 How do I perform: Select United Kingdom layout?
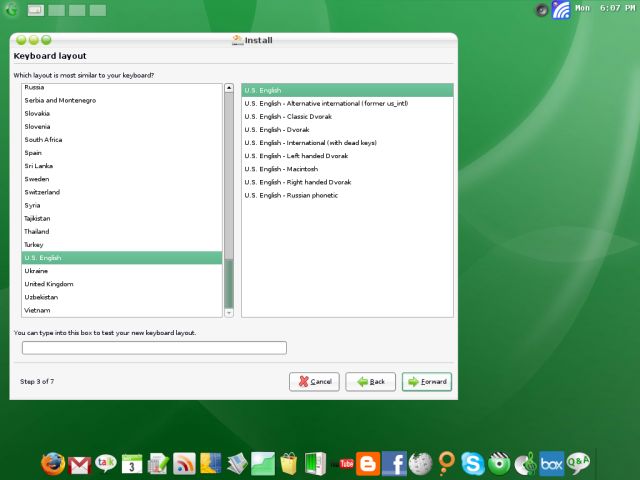(122, 284)
